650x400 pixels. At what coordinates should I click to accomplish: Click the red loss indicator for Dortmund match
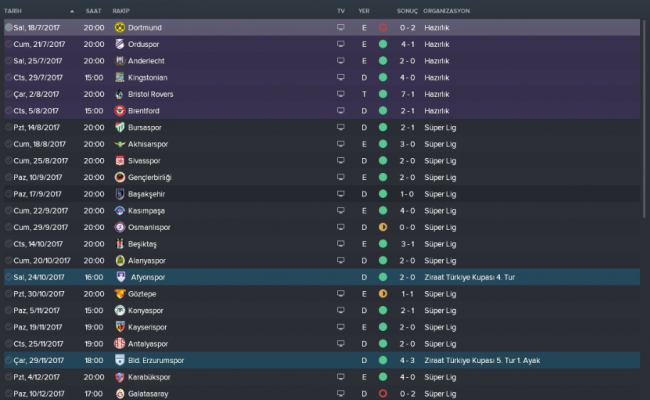[x=383, y=27]
